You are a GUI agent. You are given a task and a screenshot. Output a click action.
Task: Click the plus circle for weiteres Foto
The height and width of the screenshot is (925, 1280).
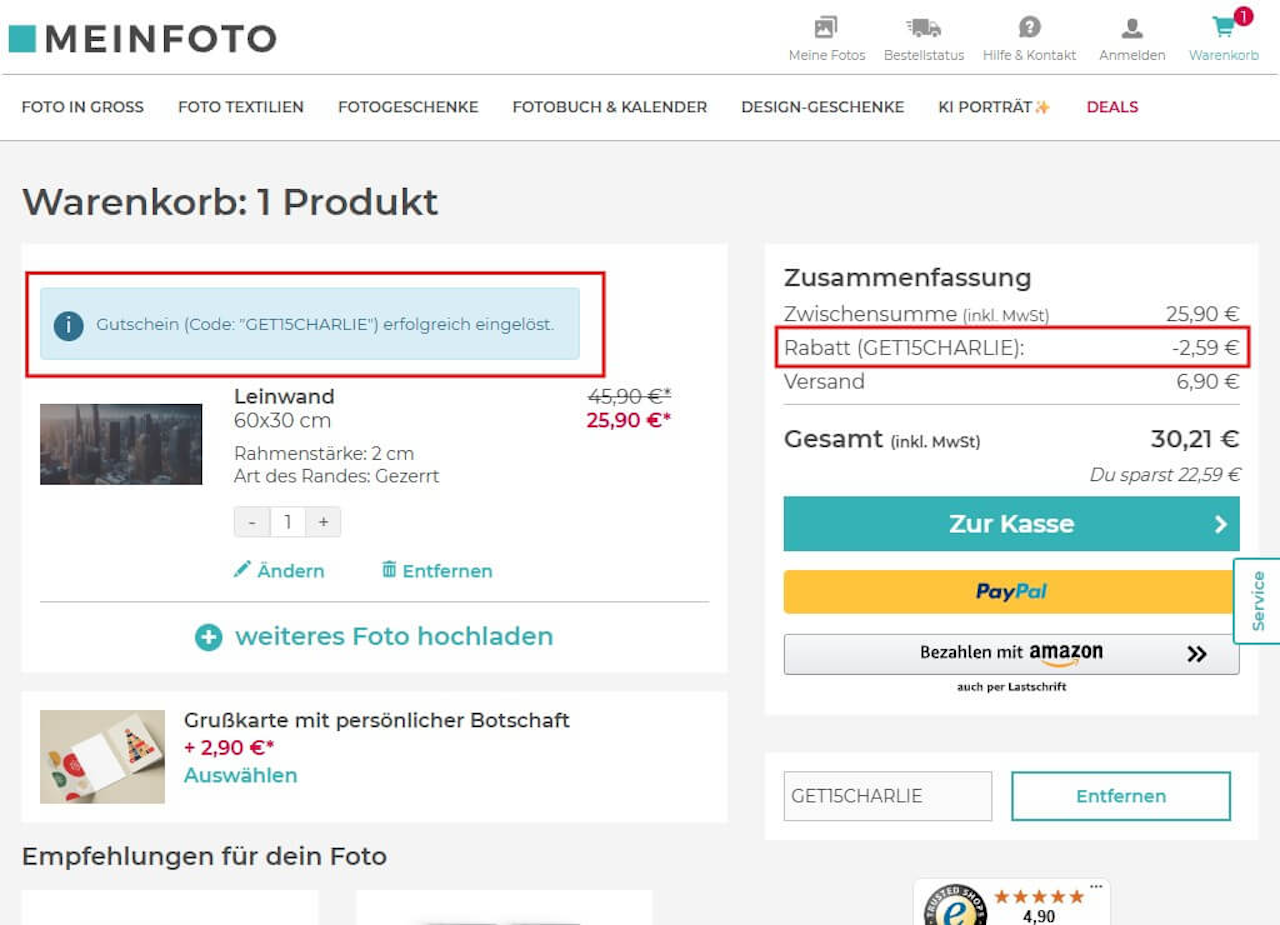(x=208, y=637)
